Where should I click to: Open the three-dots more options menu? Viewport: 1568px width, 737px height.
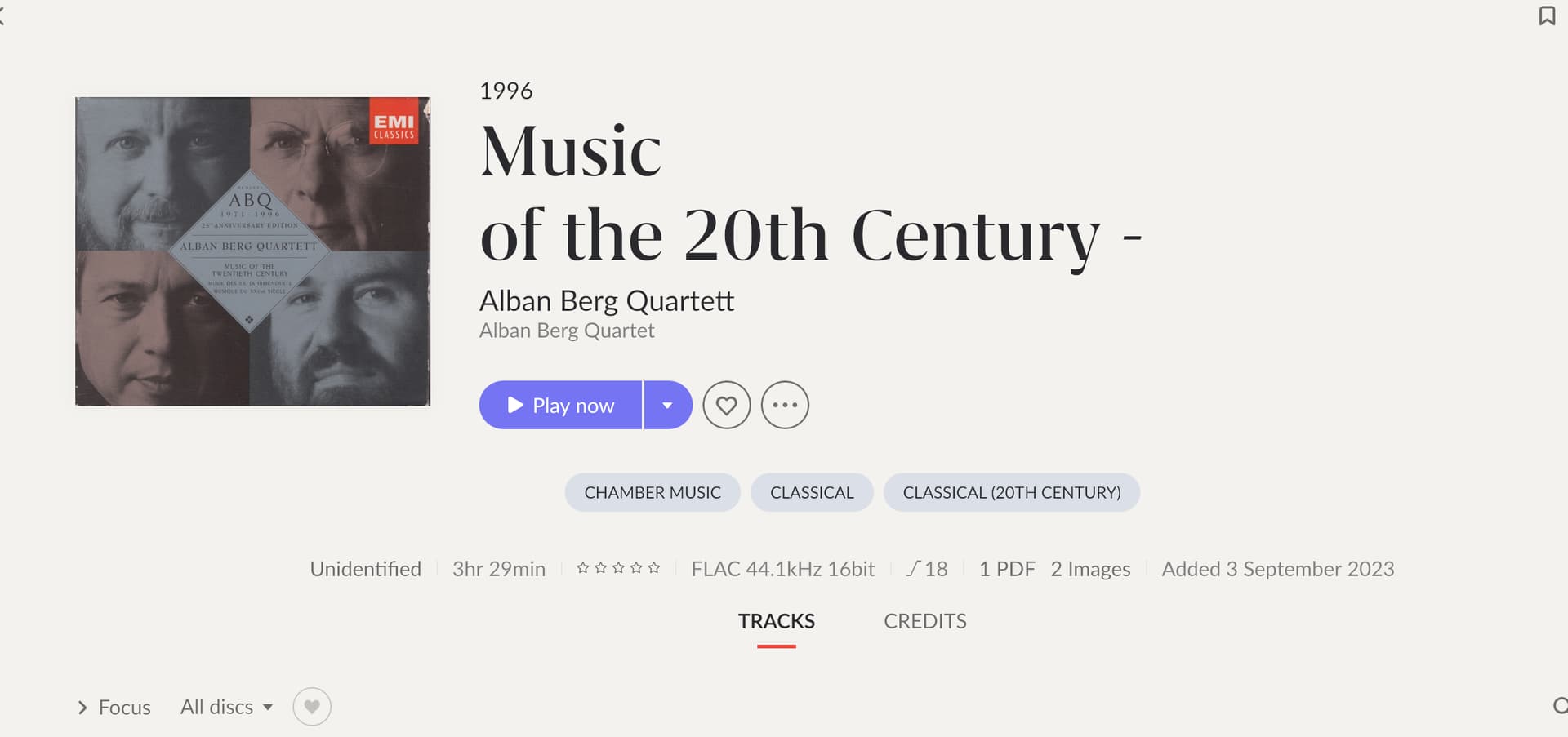tap(785, 405)
